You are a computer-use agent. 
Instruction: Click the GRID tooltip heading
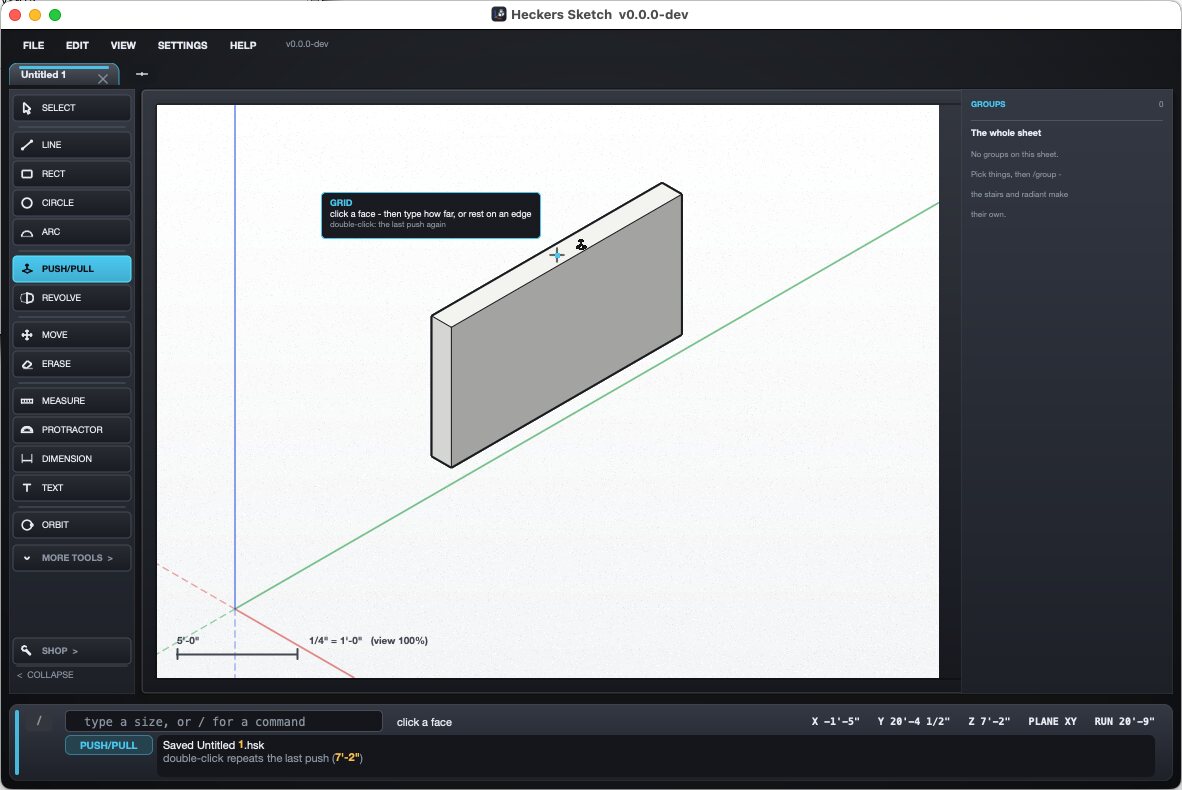[x=341, y=203]
